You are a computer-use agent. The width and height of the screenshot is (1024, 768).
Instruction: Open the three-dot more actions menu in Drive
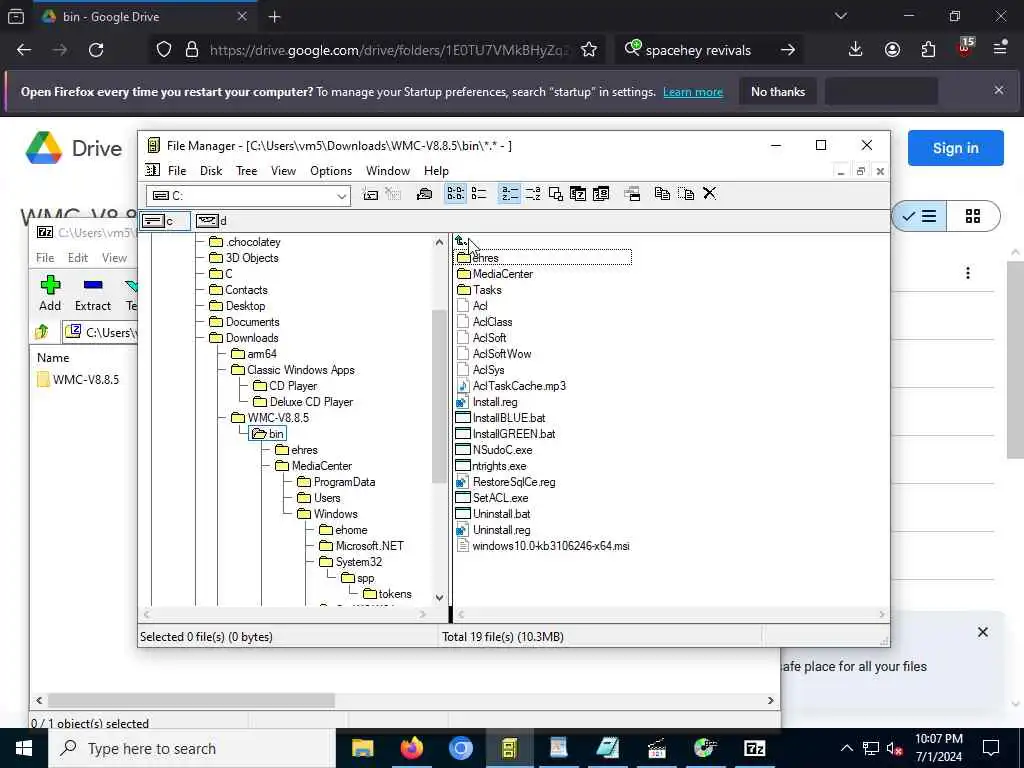(968, 273)
